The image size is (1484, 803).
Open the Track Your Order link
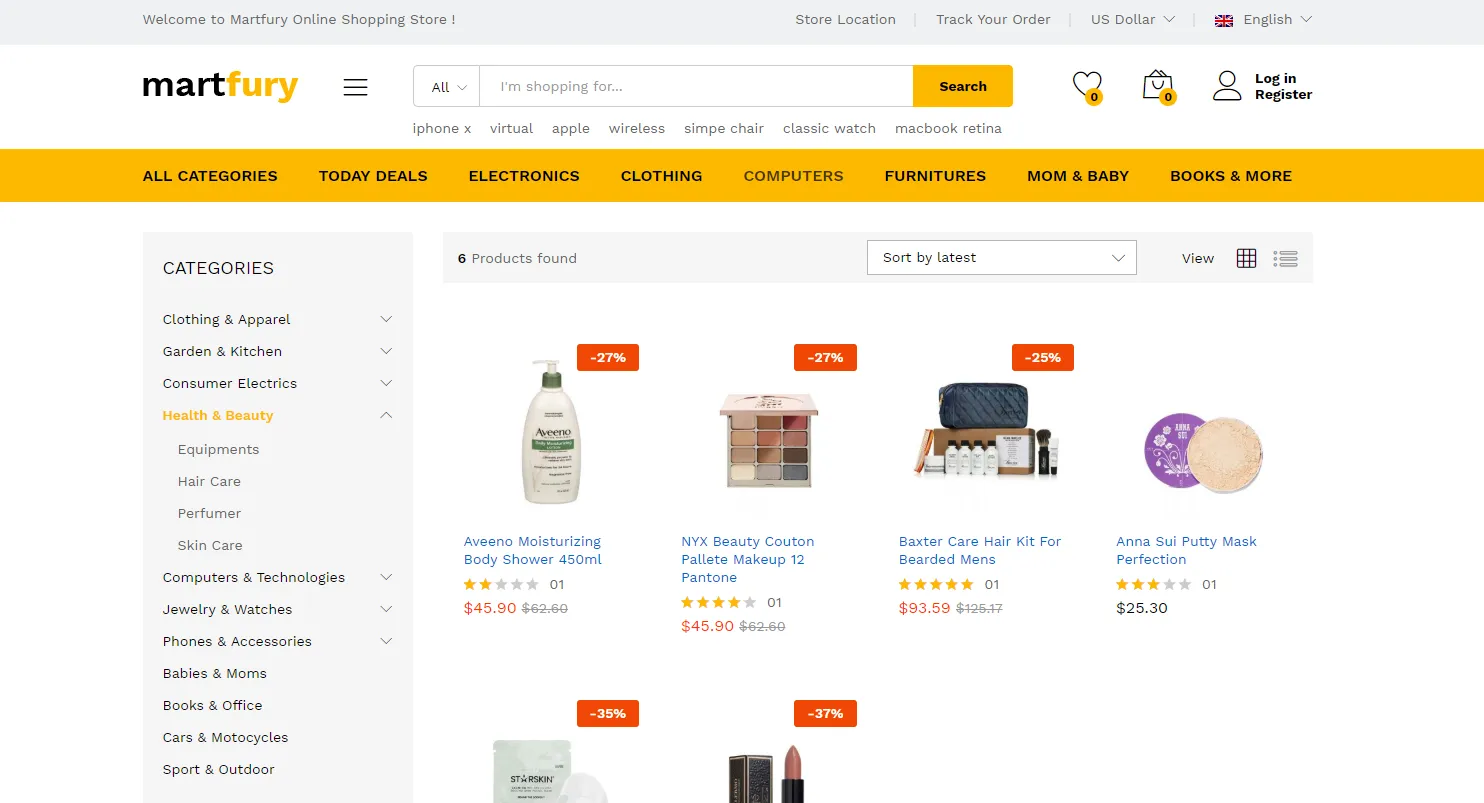[992, 20]
